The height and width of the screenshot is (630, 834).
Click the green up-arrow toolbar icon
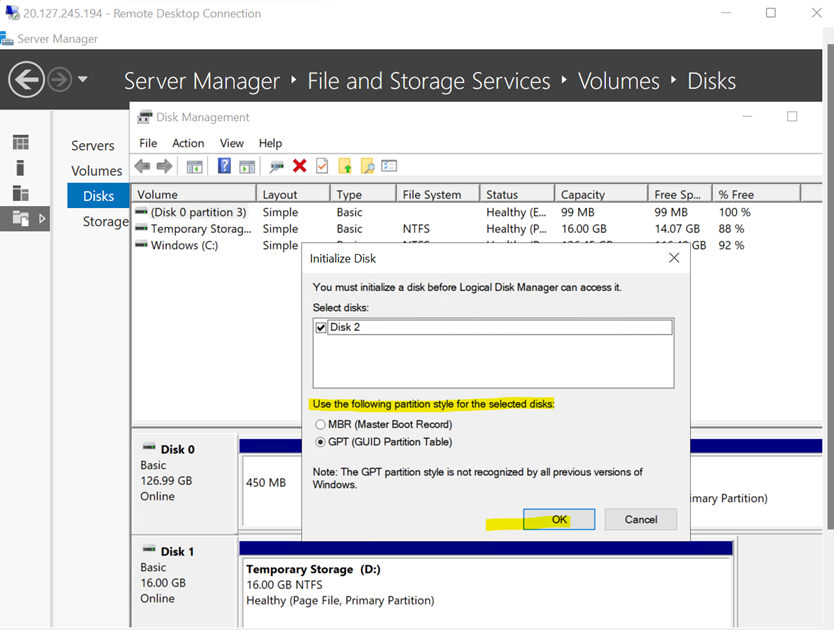pos(346,165)
